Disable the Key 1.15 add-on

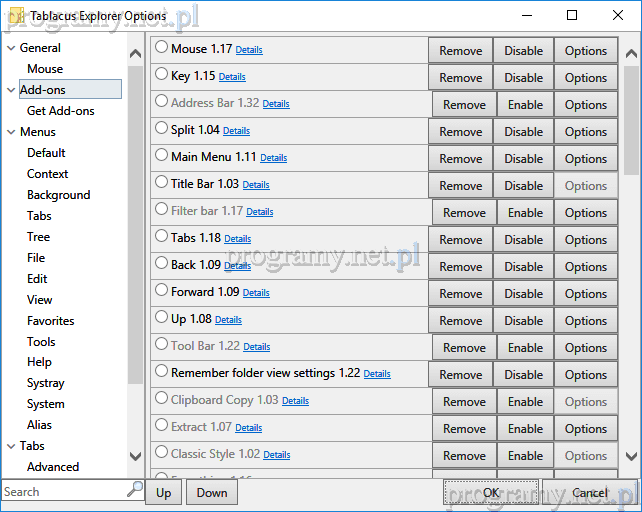[523, 78]
